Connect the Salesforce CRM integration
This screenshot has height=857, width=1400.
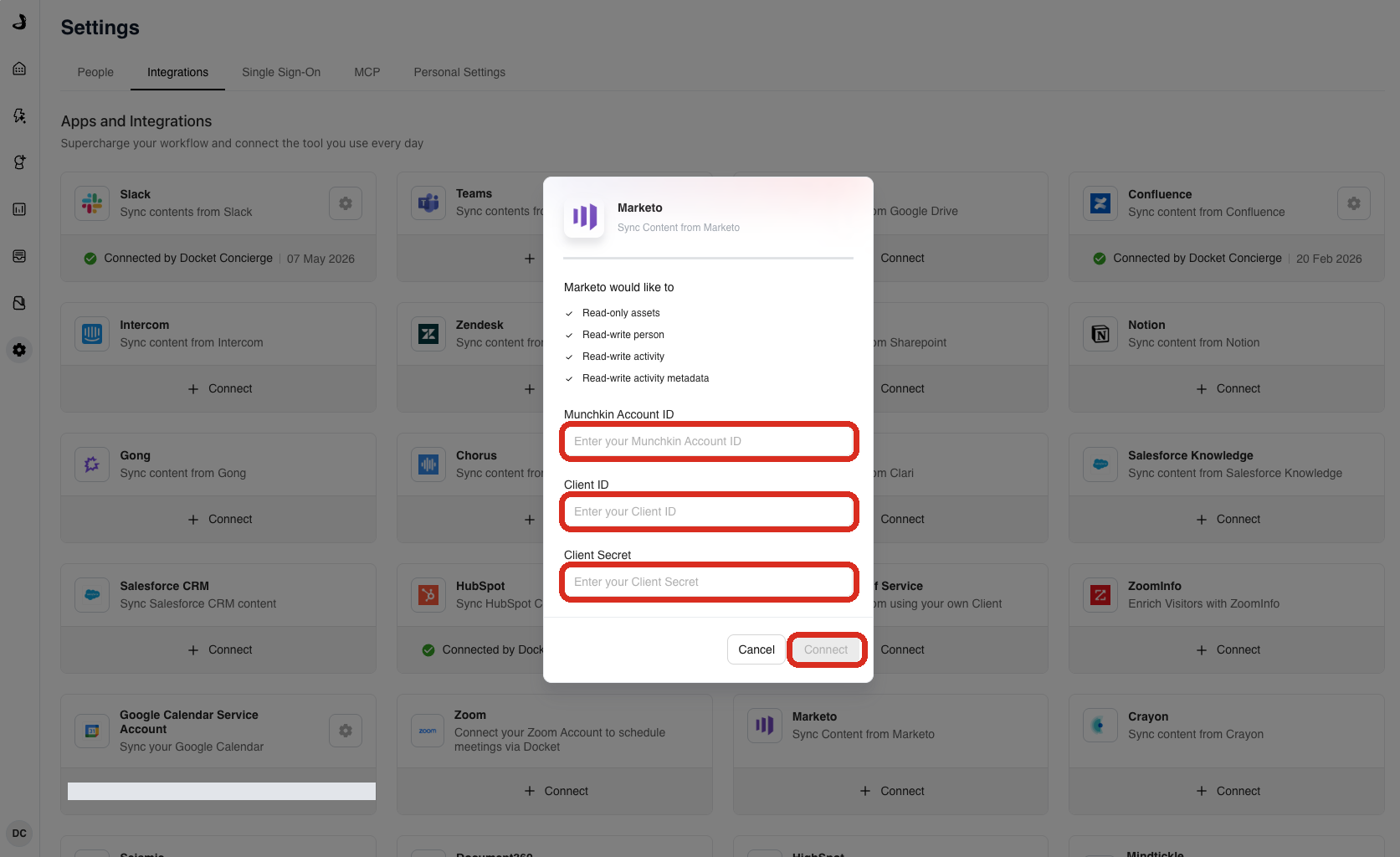coord(219,650)
